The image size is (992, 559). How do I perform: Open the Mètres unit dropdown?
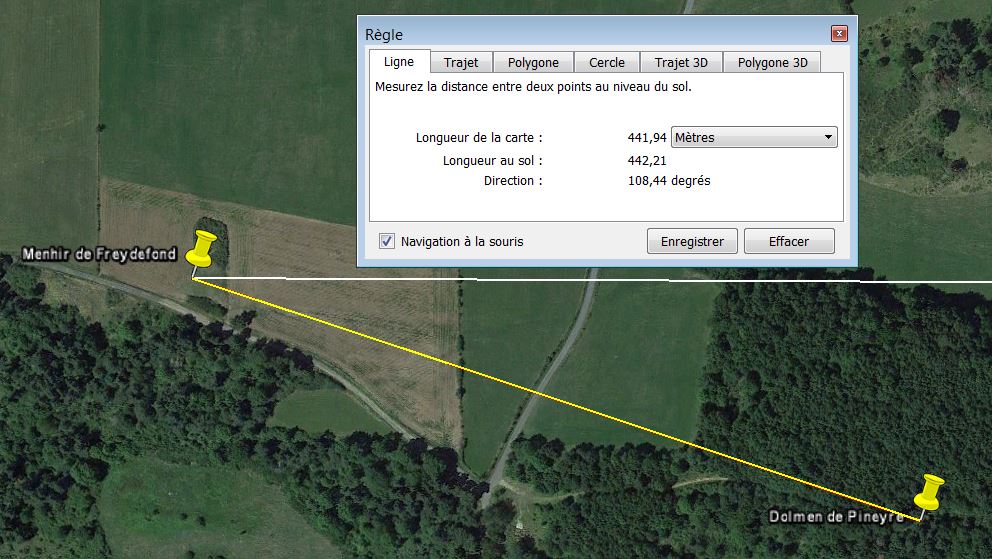(755, 137)
